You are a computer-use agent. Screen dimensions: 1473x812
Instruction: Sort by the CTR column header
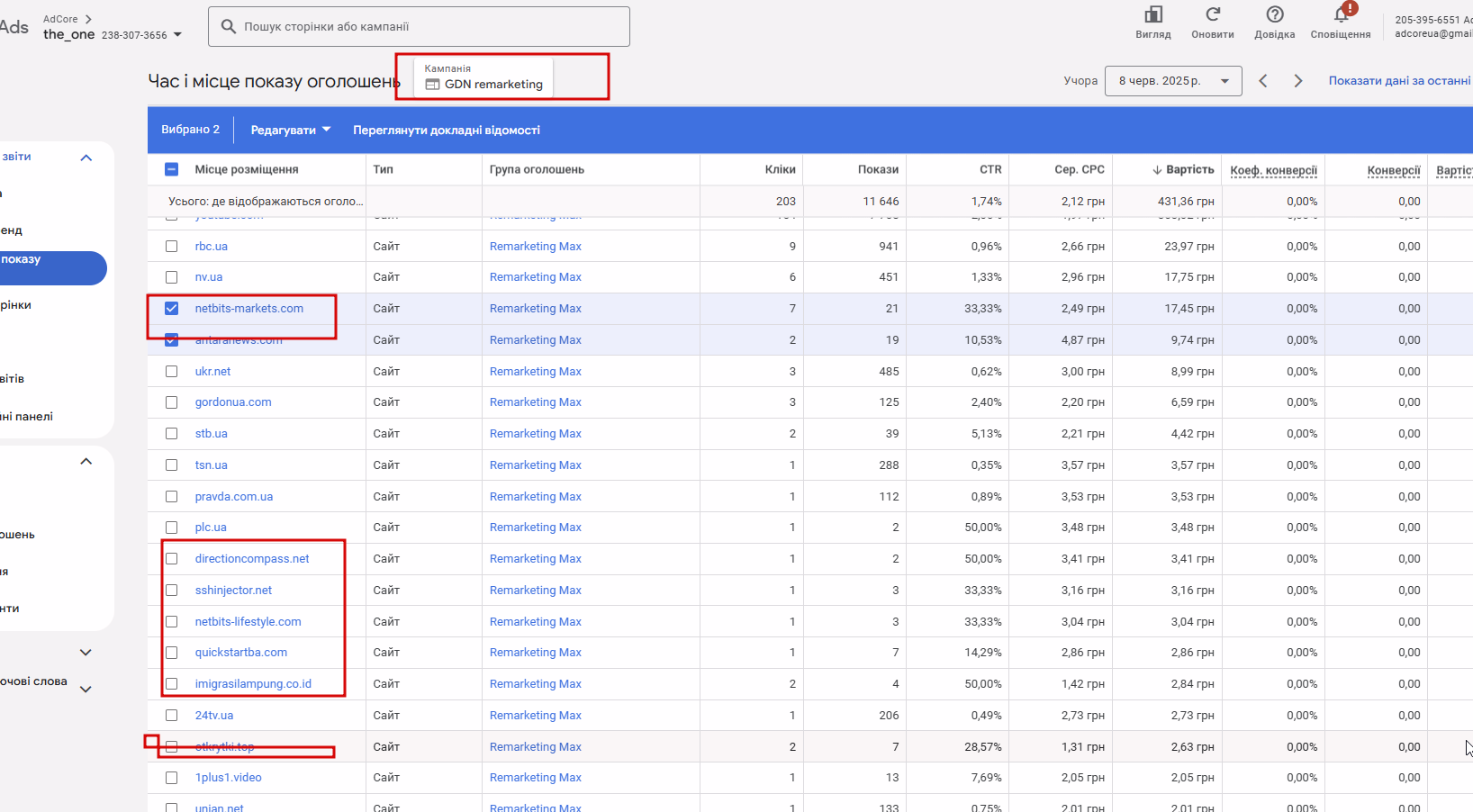coord(990,169)
